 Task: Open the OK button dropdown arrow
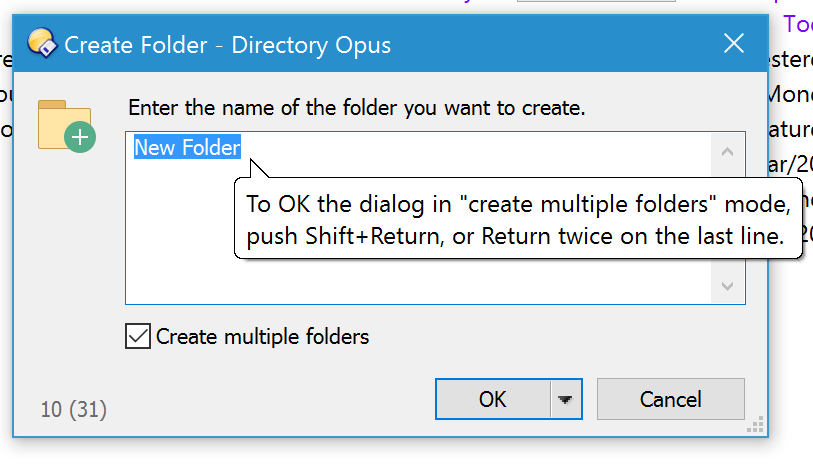click(x=565, y=399)
